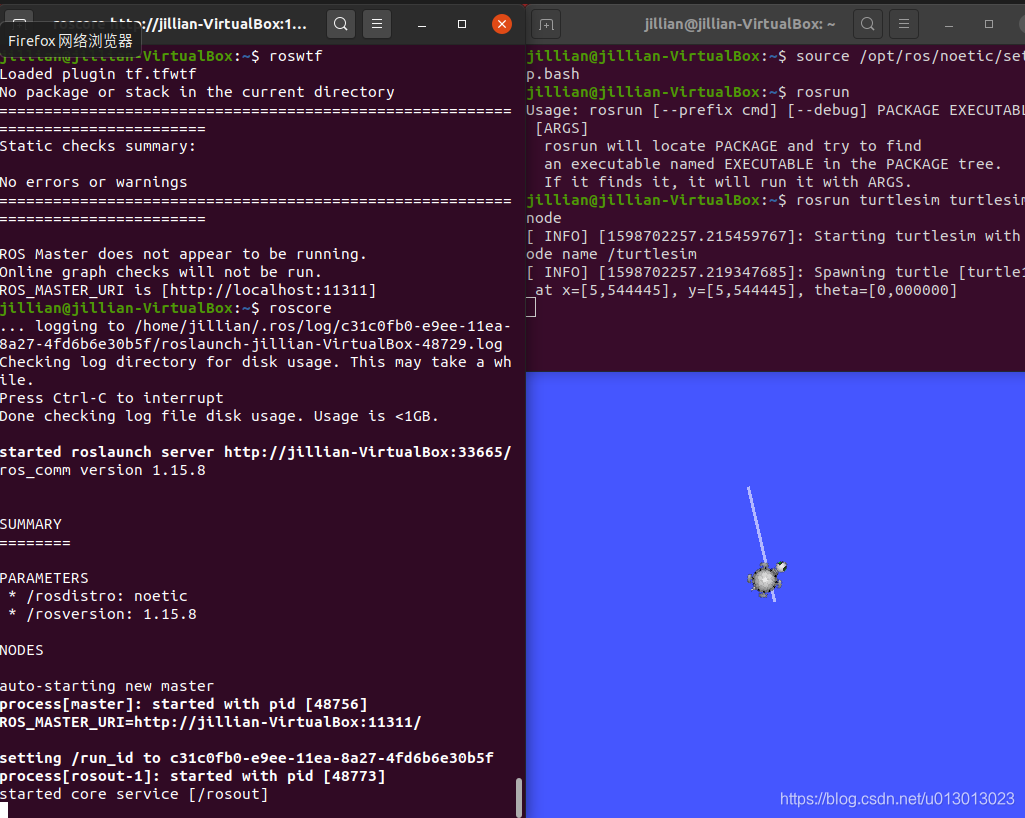Screen dimensions: 1025x818
Task: Click 'Done checking log file disk usage' line
Action: pyautogui.click(x=219, y=416)
